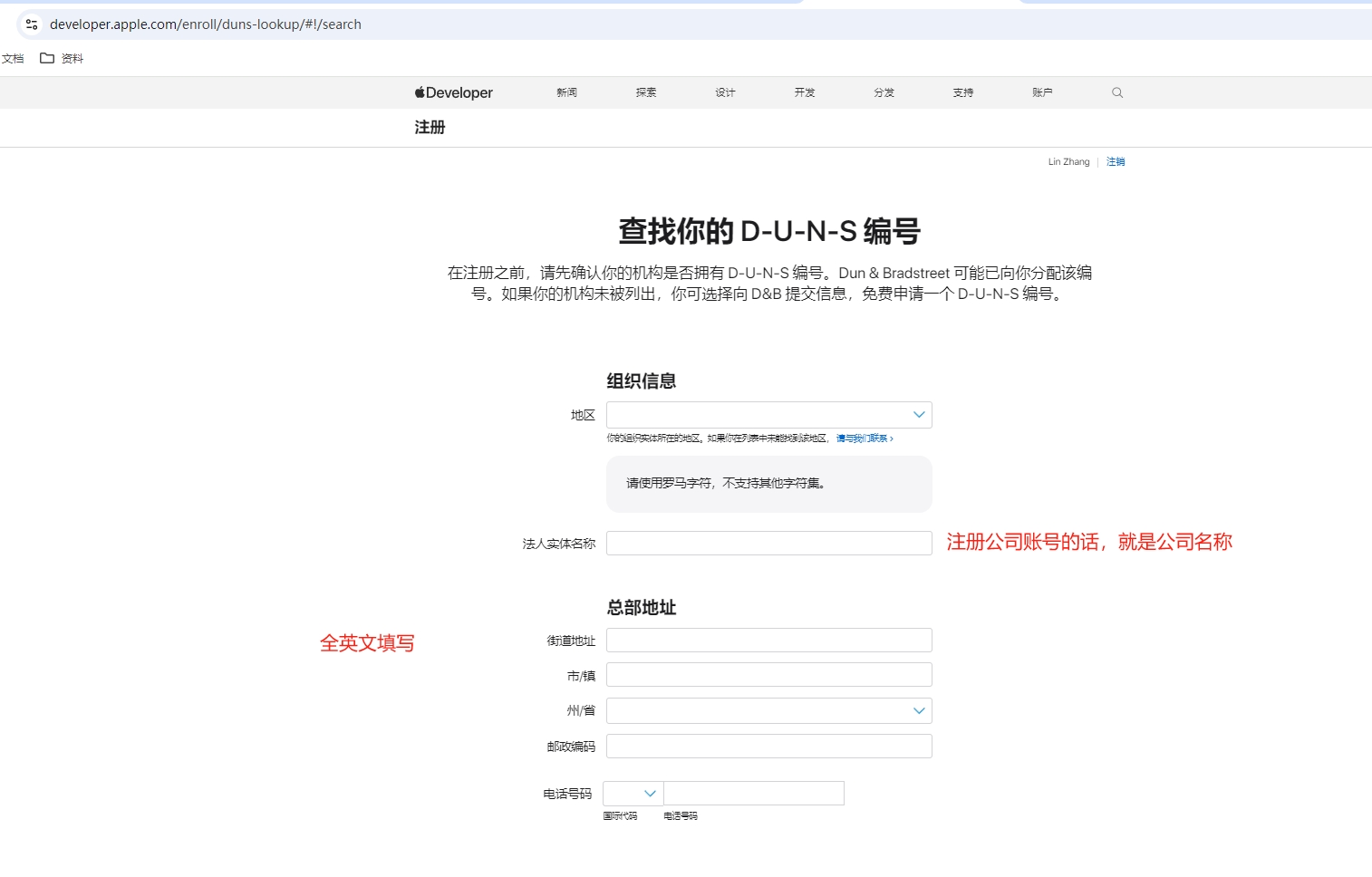Click the 注销 sign-out link

pyautogui.click(x=1116, y=162)
